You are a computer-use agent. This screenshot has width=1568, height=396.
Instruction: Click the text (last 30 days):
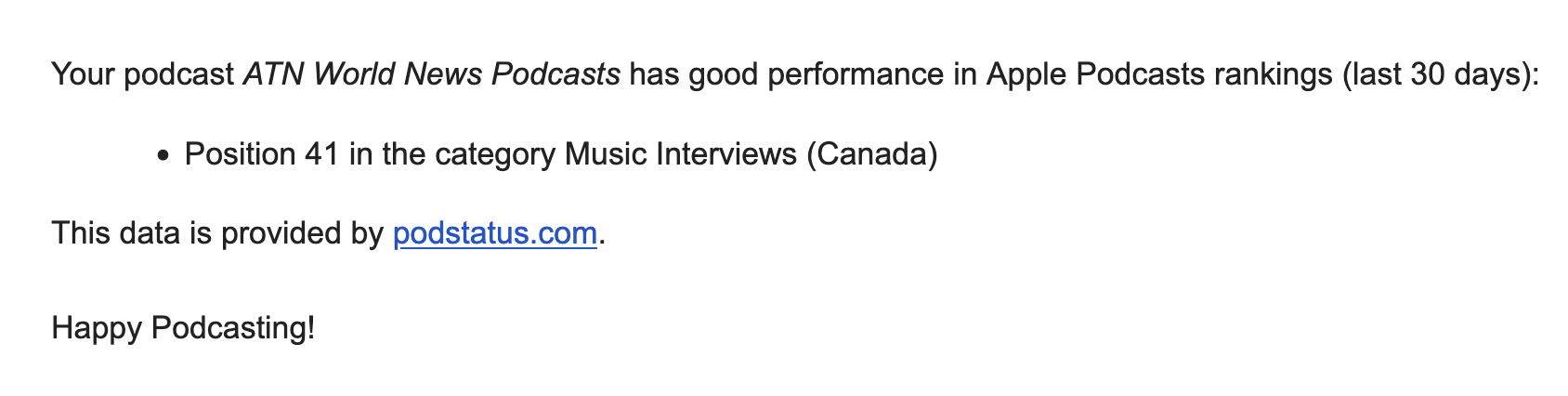[x=1441, y=74]
